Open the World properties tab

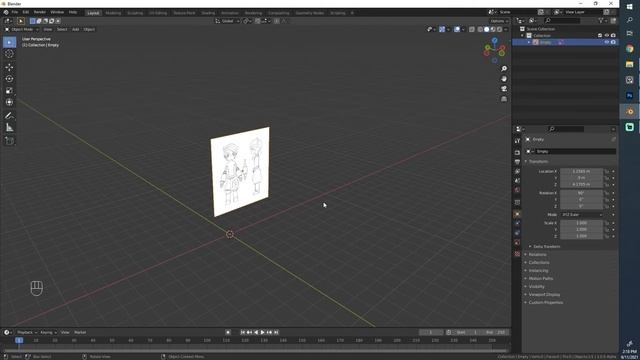[517, 190]
